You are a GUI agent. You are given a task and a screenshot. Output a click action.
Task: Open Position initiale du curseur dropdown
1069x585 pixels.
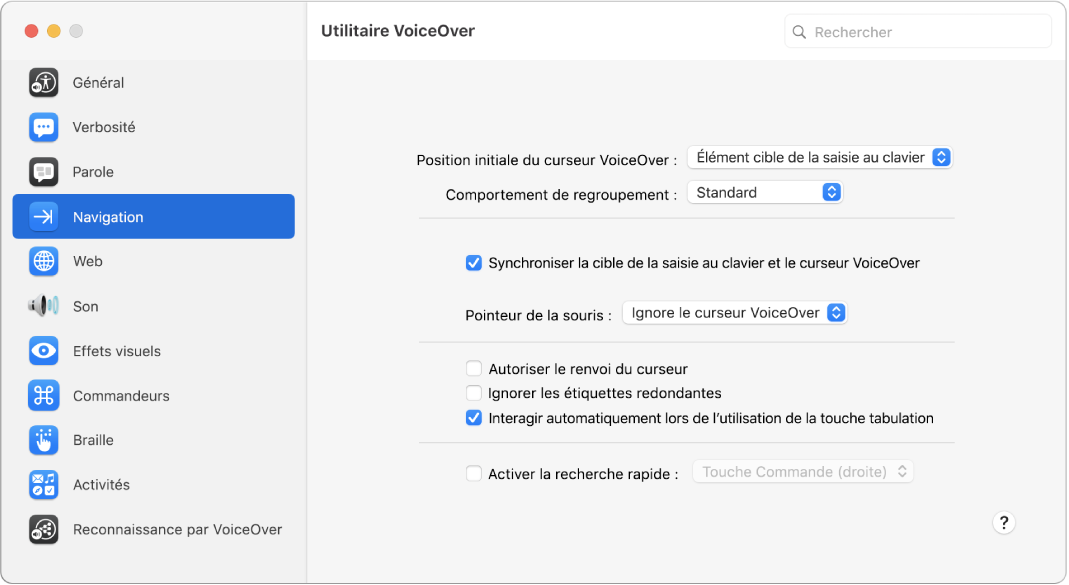pos(819,156)
